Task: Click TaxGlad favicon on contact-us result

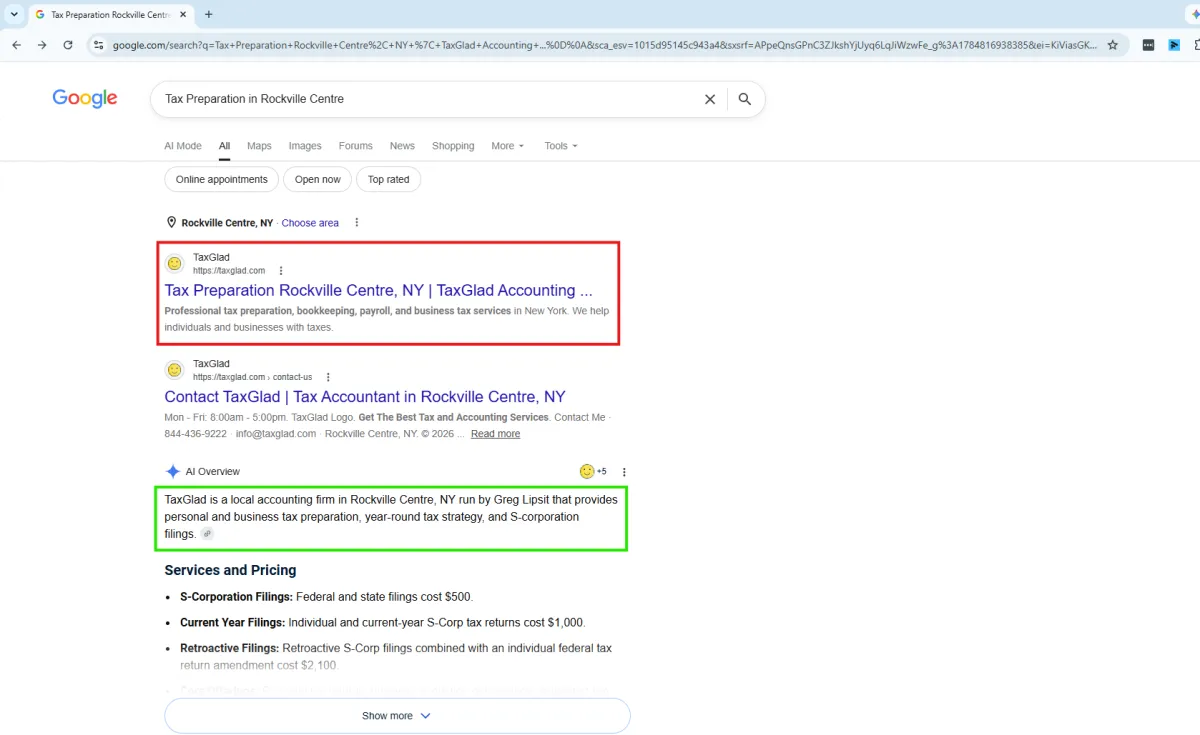Action: coord(175,370)
